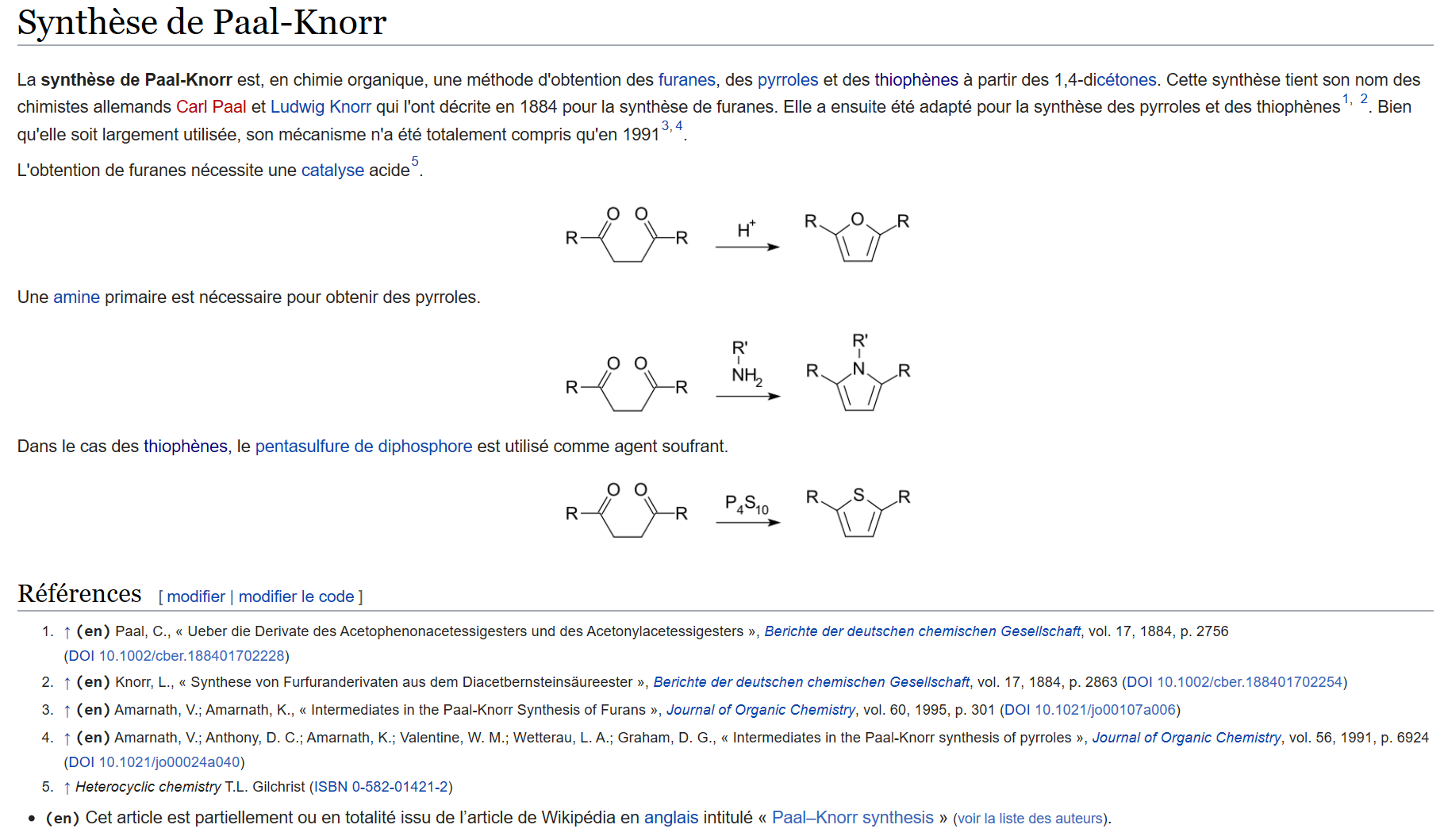Click the catalyse link

click(x=332, y=171)
